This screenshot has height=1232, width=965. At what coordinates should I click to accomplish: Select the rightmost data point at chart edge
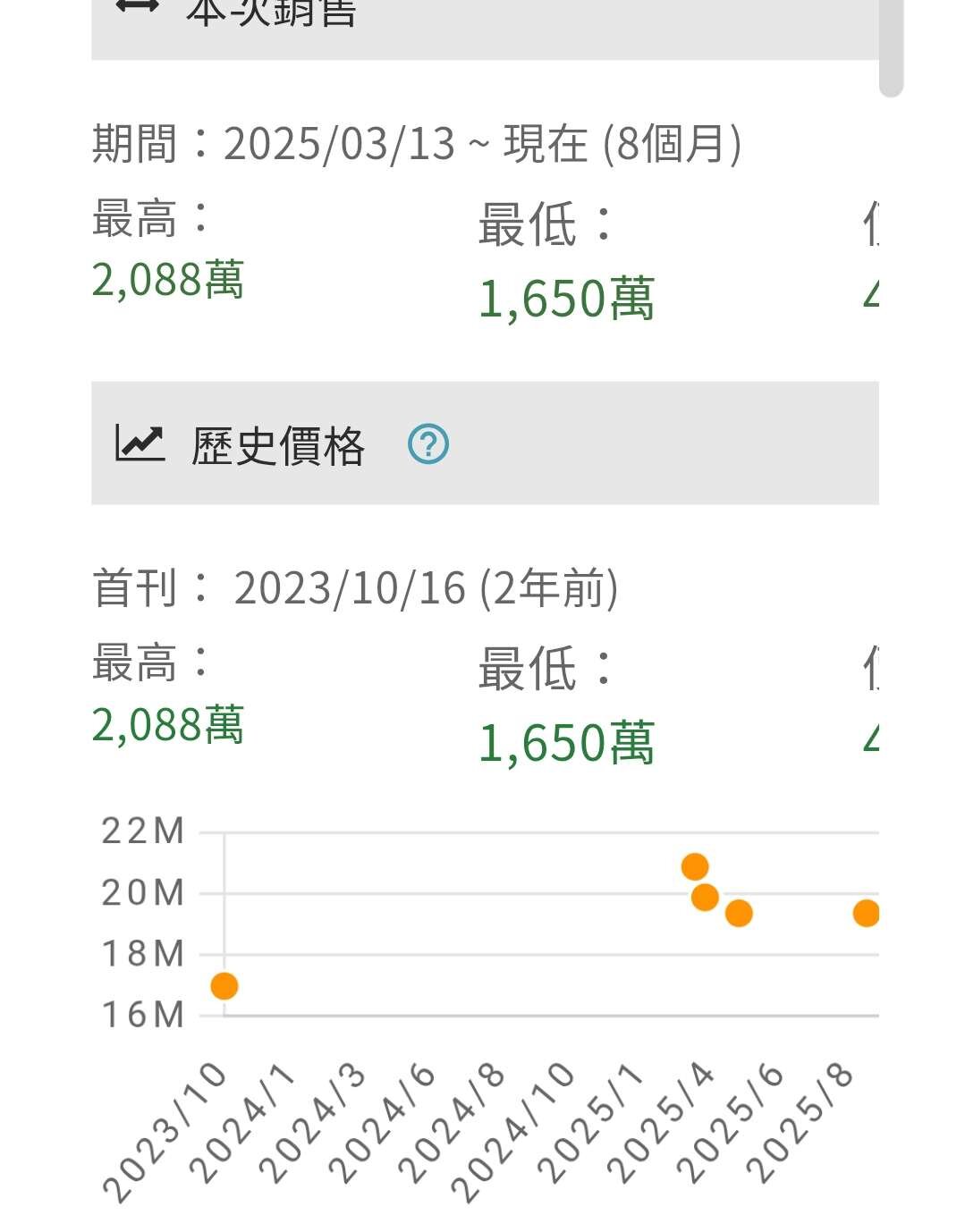pyautogui.click(x=866, y=913)
